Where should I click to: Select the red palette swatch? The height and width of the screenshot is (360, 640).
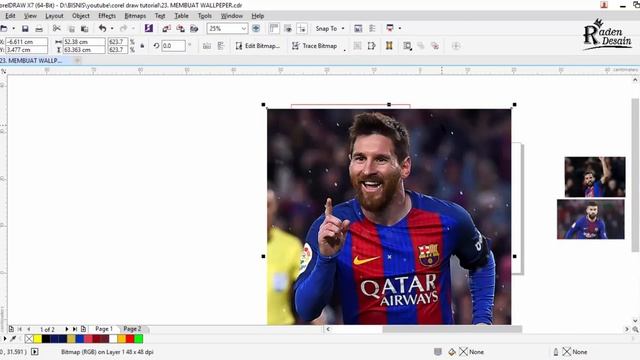tap(130, 338)
